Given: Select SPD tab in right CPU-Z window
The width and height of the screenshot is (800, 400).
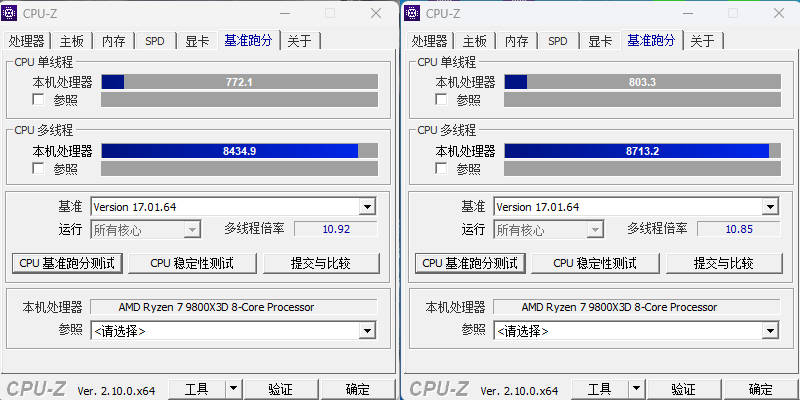Looking at the screenshot, I should (x=558, y=41).
